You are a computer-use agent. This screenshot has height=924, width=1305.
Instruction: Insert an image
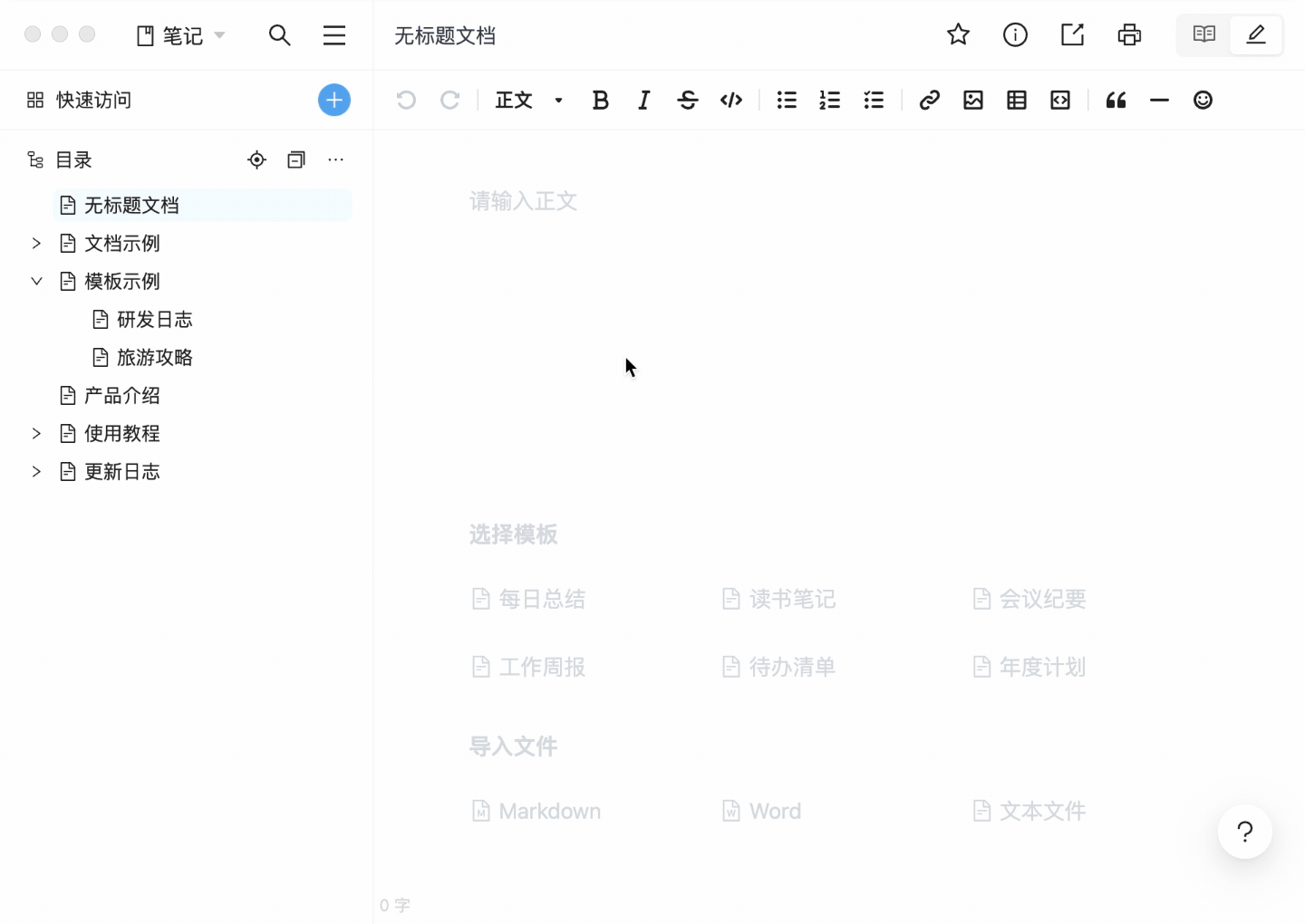click(973, 100)
